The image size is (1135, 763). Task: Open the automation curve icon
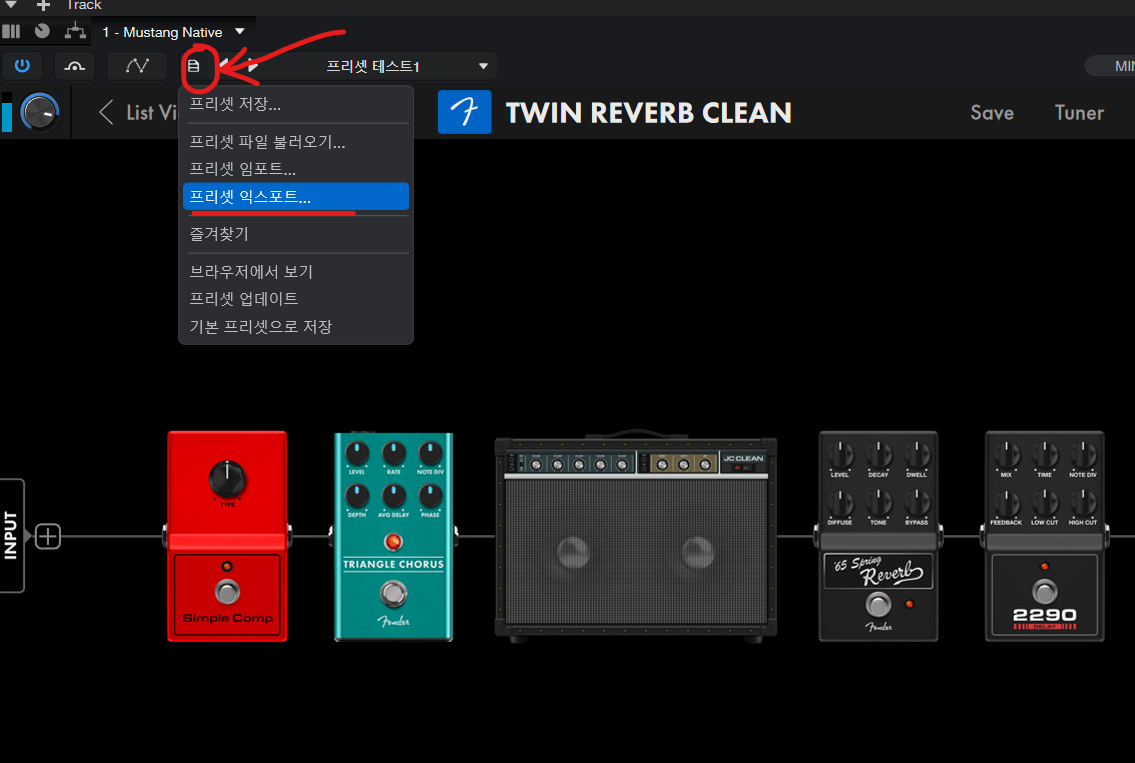137,66
